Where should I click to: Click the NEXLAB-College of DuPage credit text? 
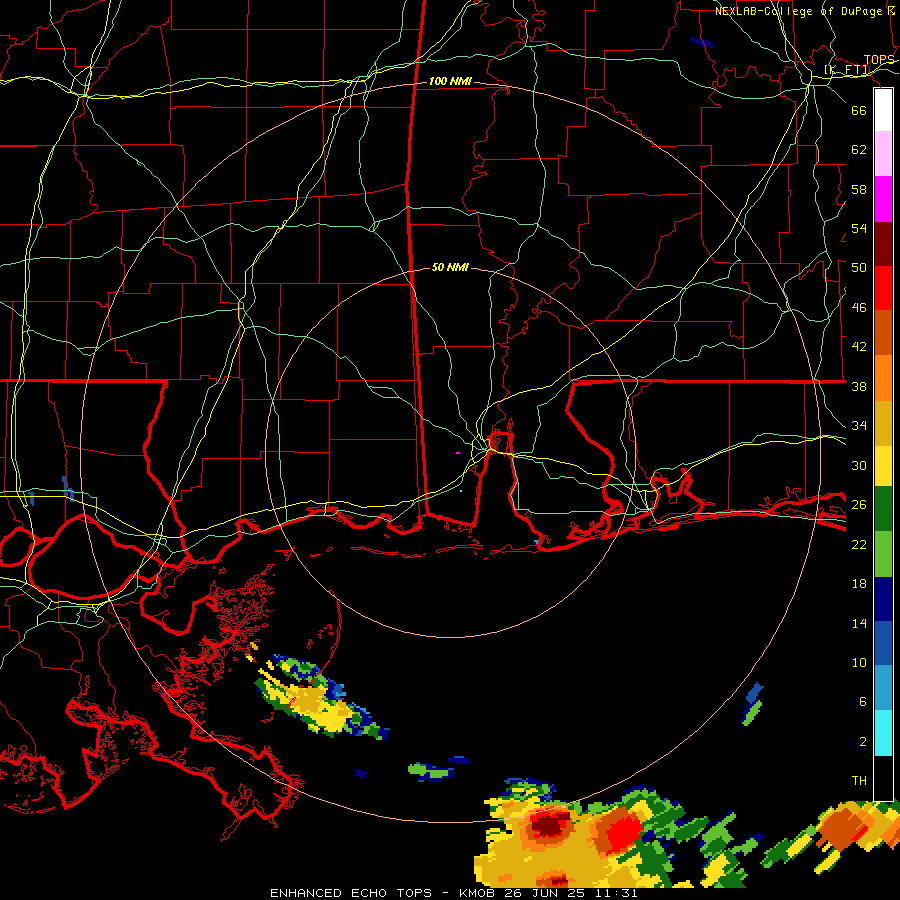click(x=805, y=11)
